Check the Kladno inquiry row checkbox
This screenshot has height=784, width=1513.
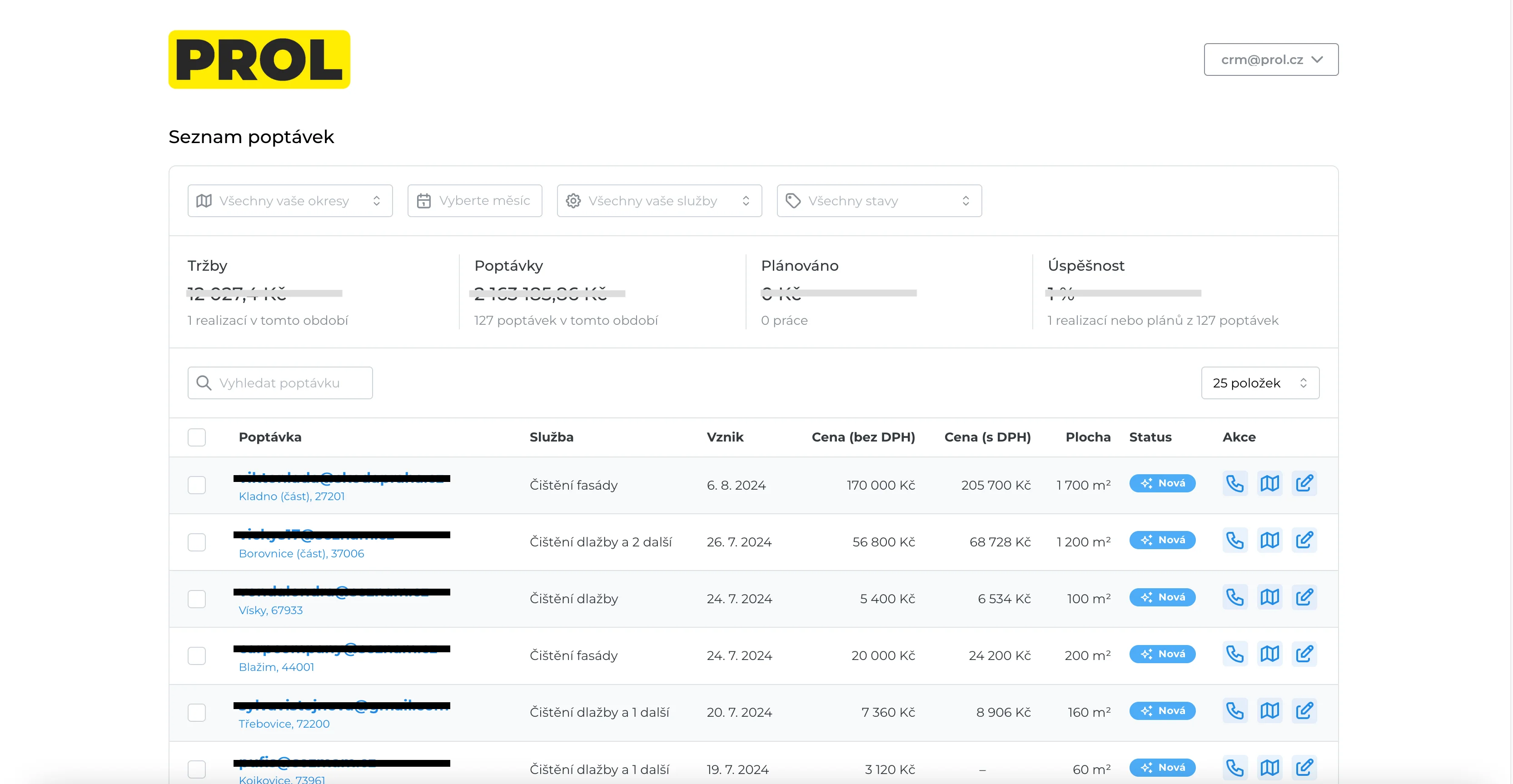(x=197, y=485)
